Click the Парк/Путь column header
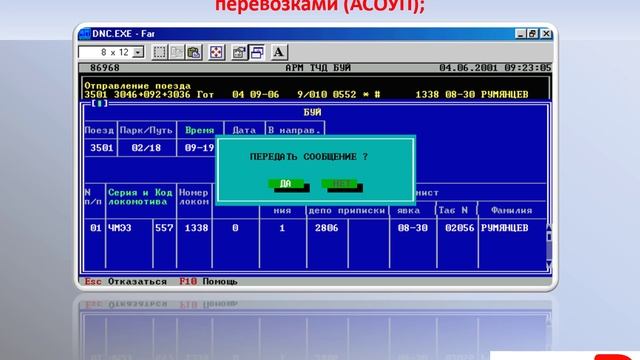The height and width of the screenshot is (360, 640). pos(146,130)
